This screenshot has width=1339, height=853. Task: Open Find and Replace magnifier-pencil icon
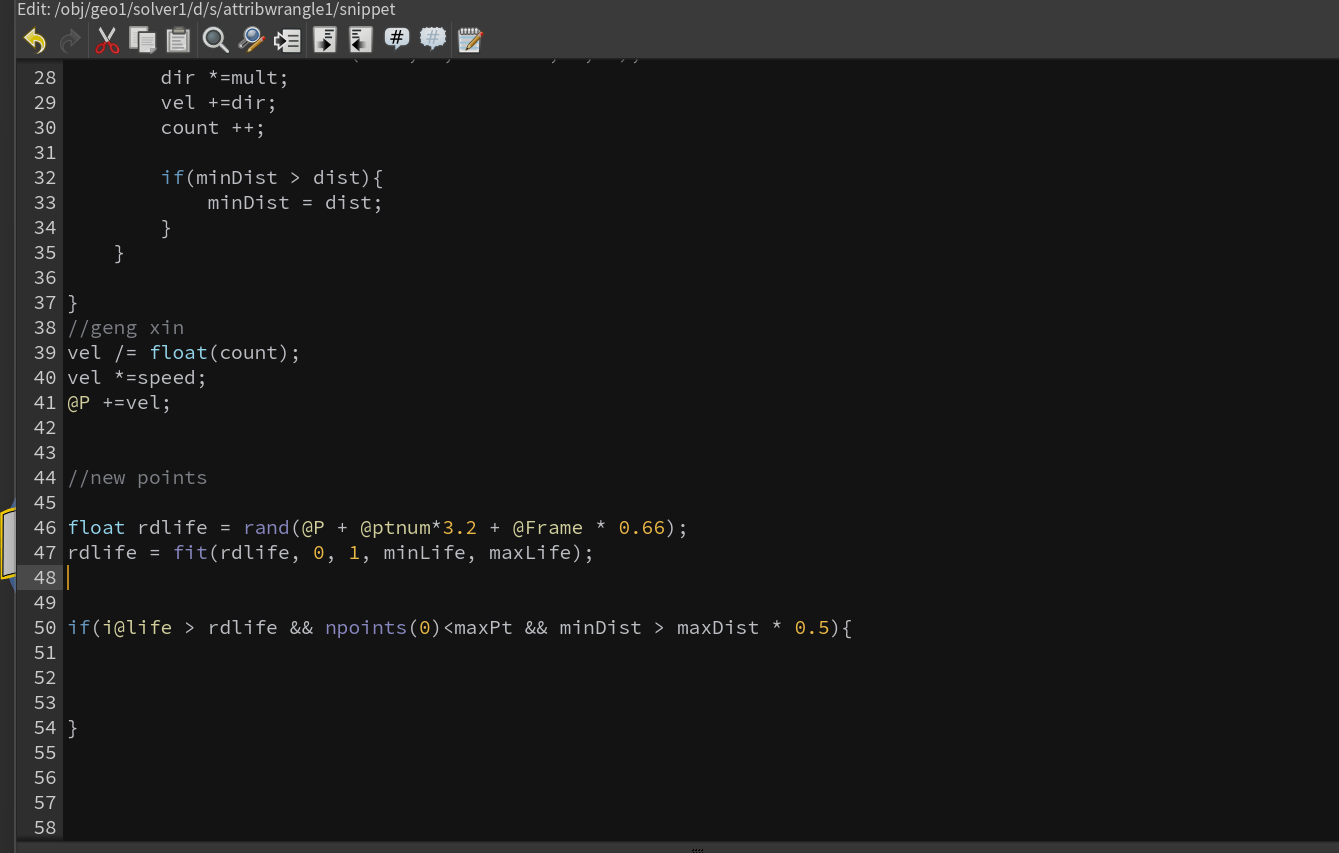251,40
